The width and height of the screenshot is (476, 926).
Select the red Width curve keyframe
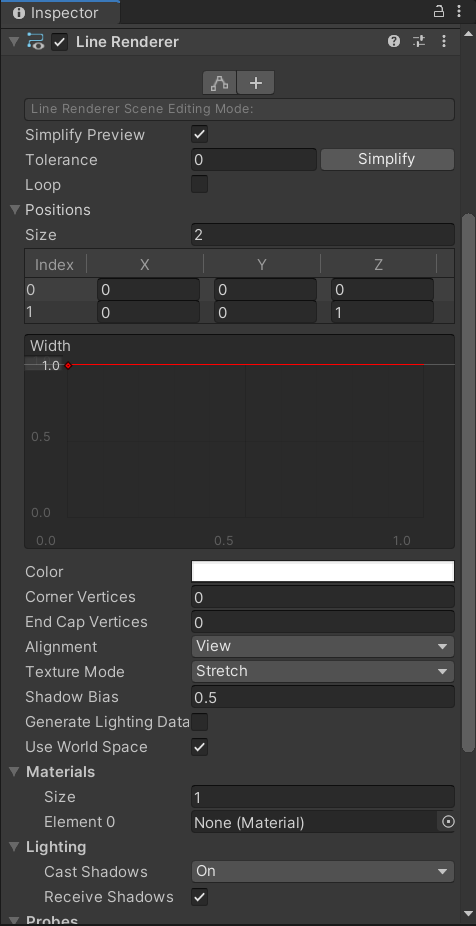pyautogui.click(x=68, y=366)
